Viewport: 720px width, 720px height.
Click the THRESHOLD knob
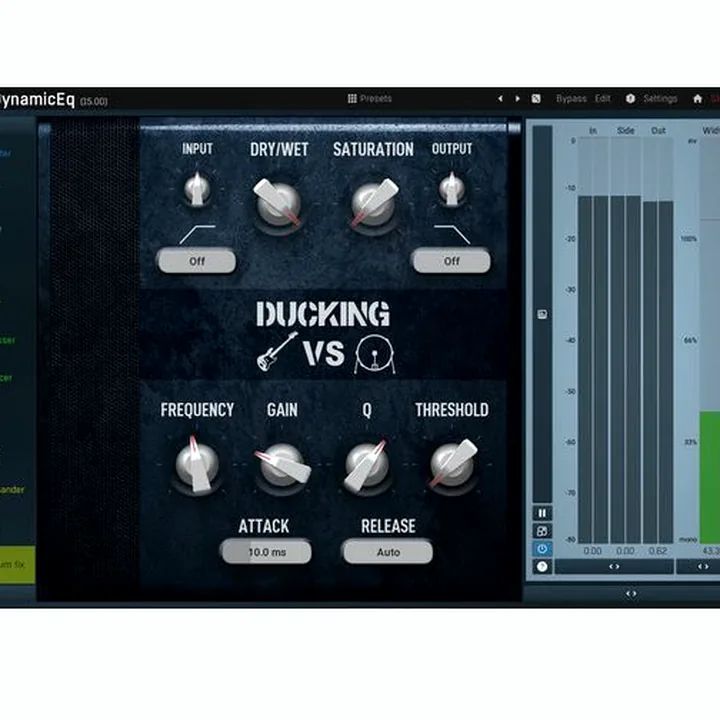[453, 465]
